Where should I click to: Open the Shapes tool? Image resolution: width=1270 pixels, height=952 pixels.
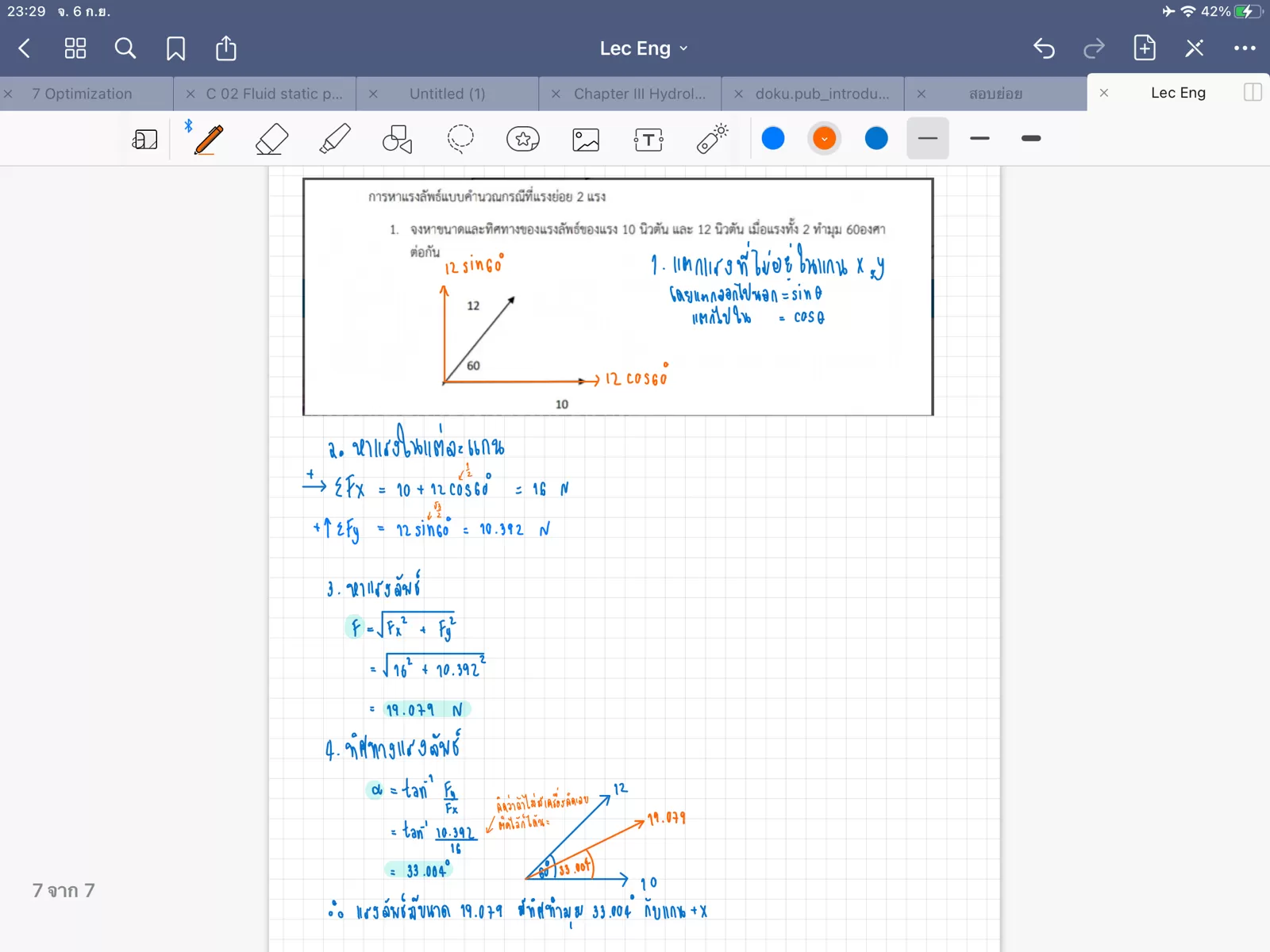397,140
